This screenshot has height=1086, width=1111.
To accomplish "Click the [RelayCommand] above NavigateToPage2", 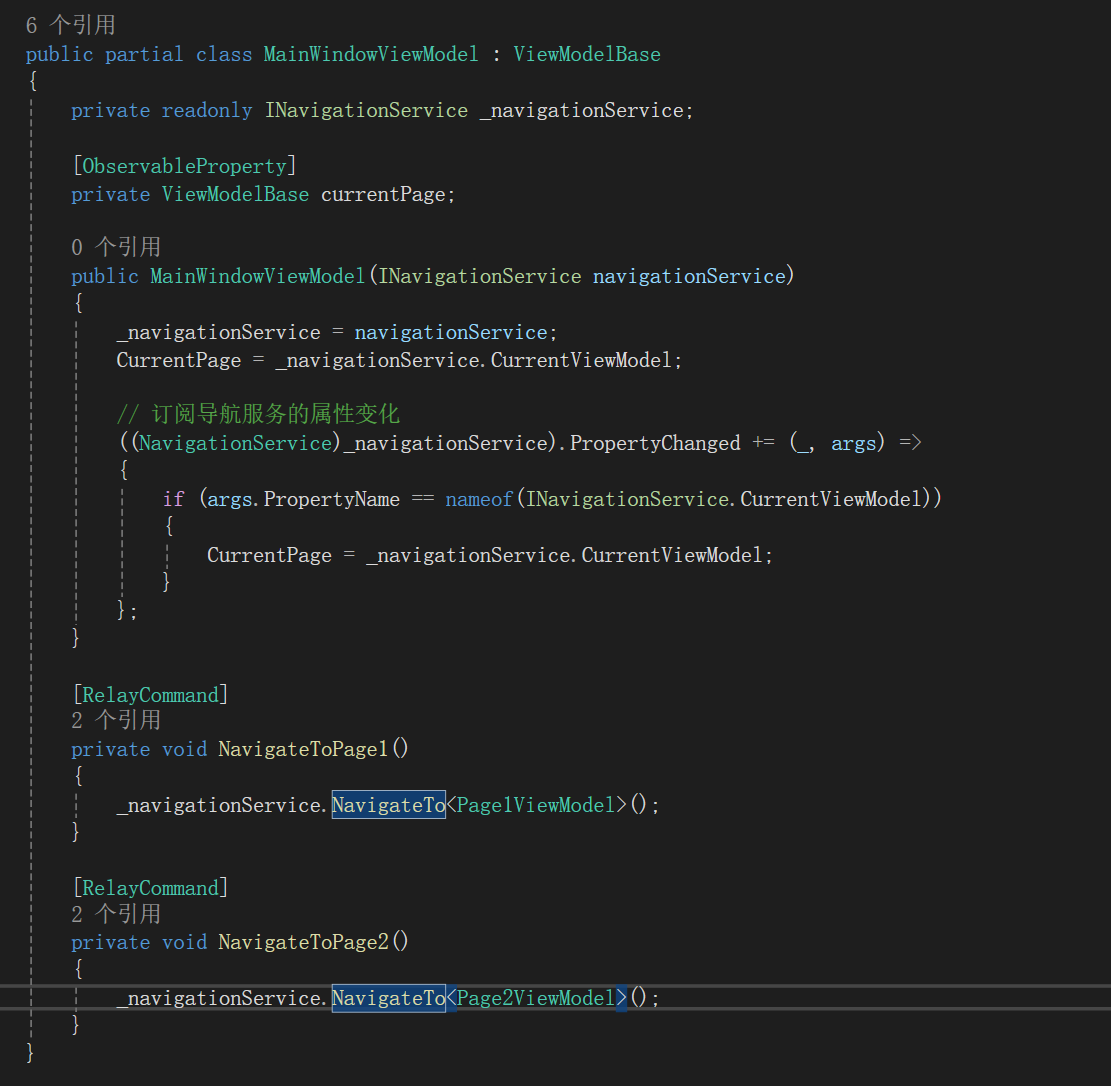I will 151,887.
